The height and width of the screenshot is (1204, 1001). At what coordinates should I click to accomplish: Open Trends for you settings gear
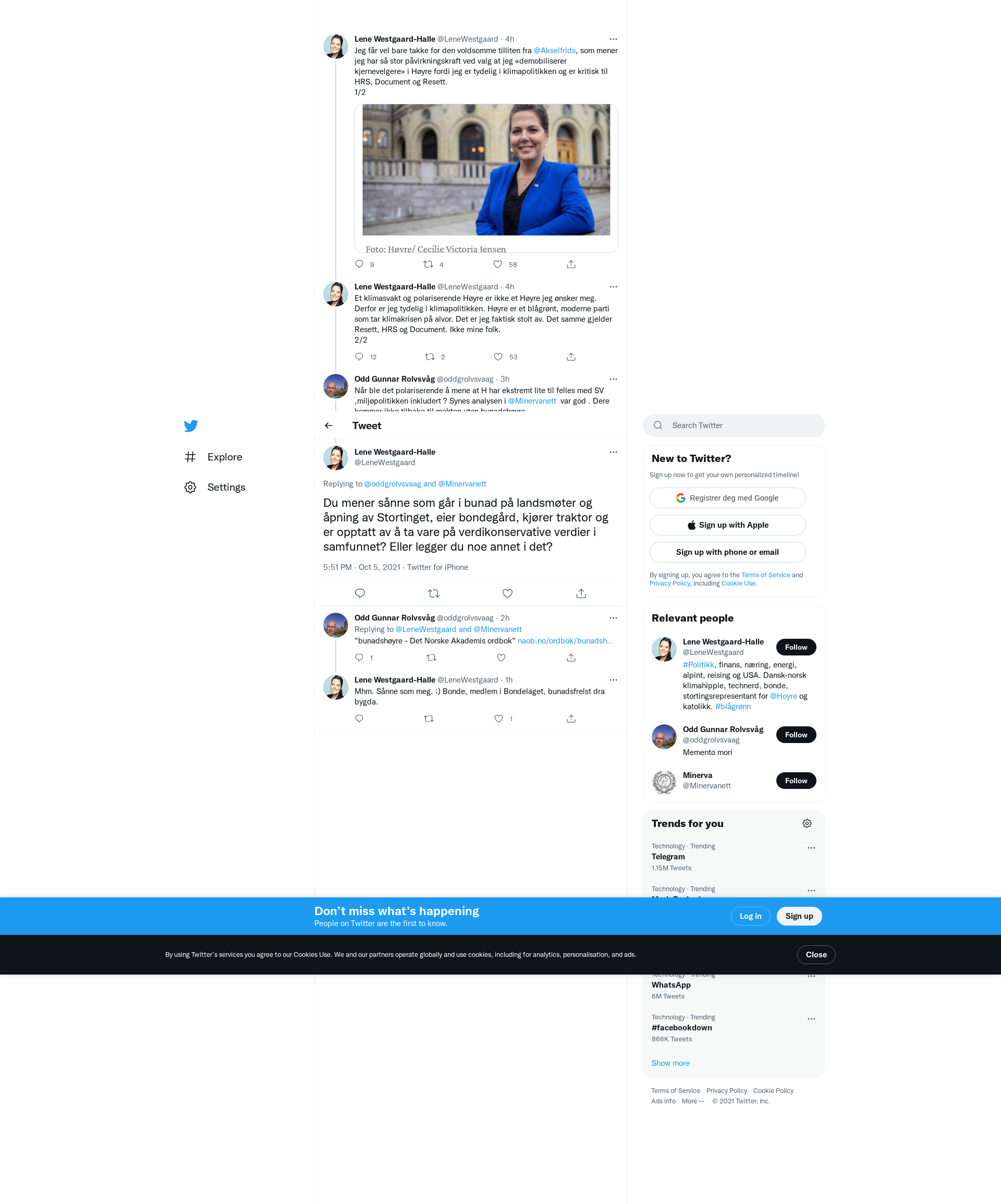[x=807, y=823]
